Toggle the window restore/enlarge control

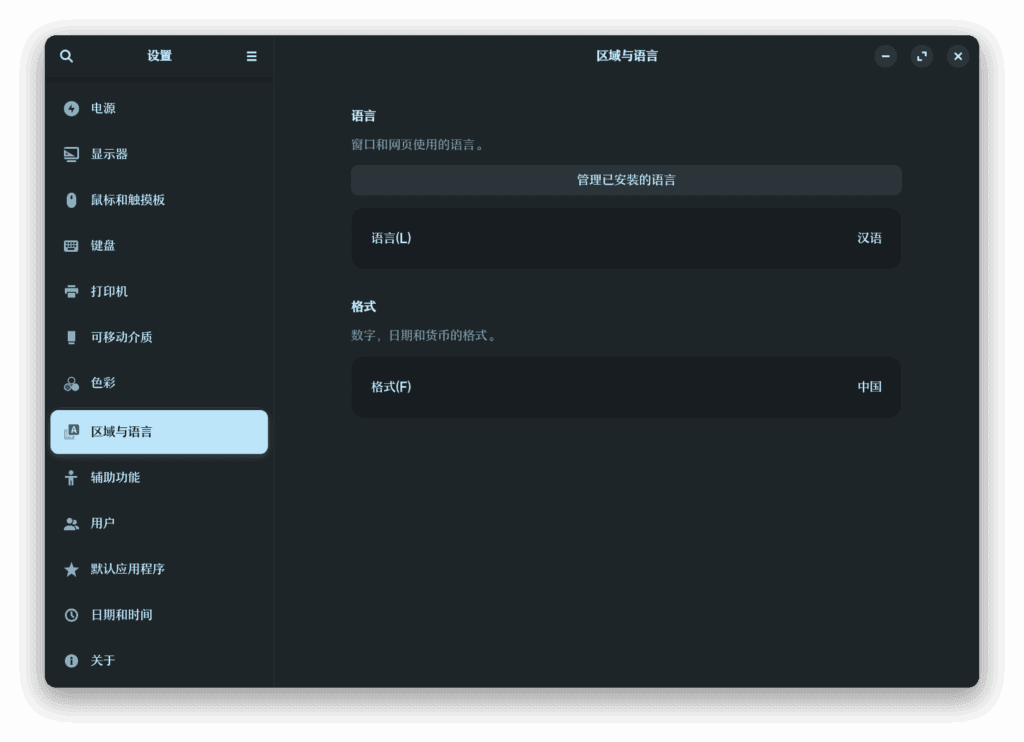pos(922,56)
